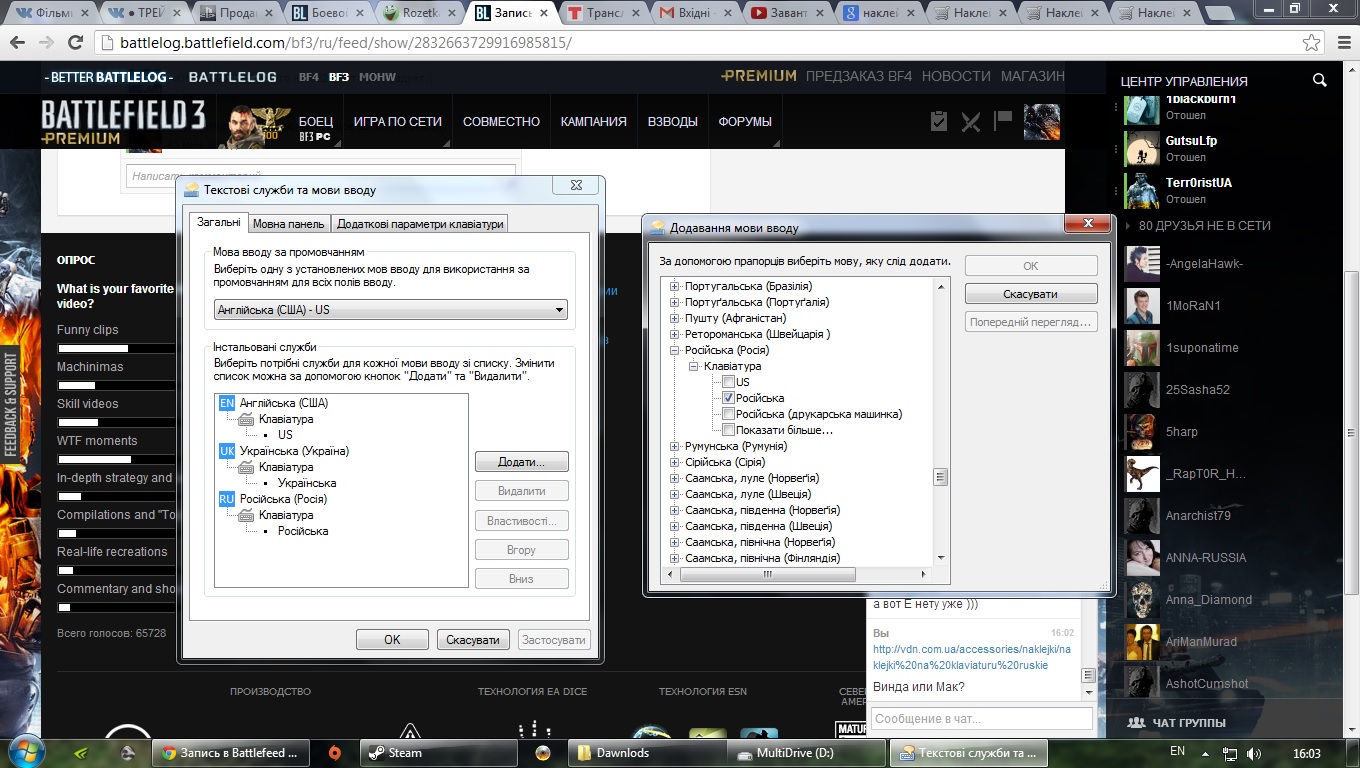This screenshot has width=1360, height=768.
Task: Click the crossed swords icon in Battlelog header
Action: tap(970, 121)
